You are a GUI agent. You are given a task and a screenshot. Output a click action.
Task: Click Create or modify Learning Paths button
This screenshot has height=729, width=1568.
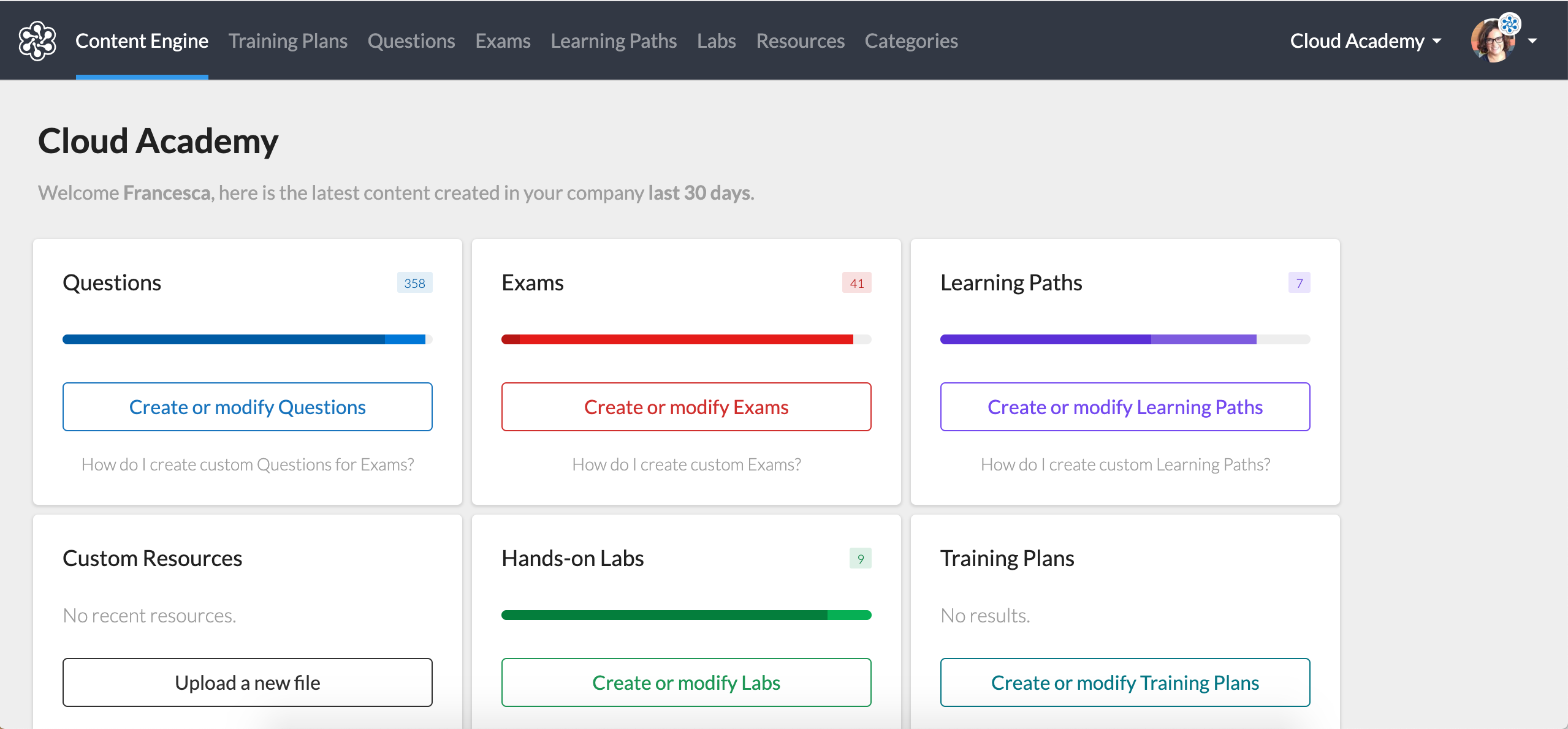coord(1125,407)
